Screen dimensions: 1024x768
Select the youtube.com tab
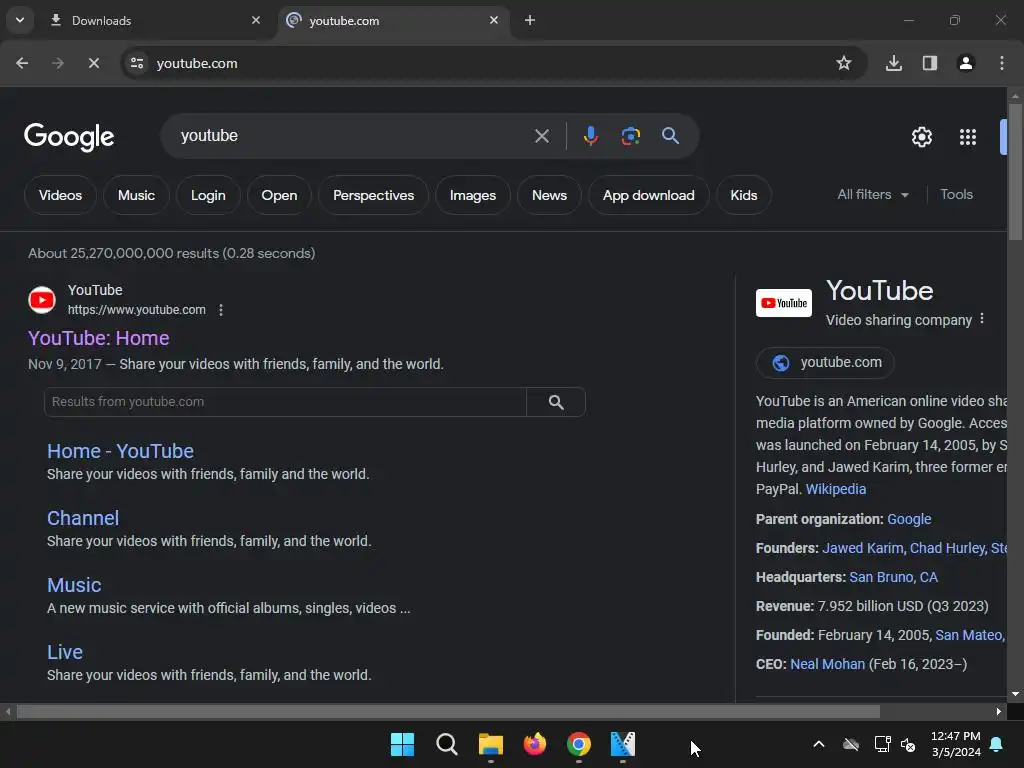pos(392,21)
